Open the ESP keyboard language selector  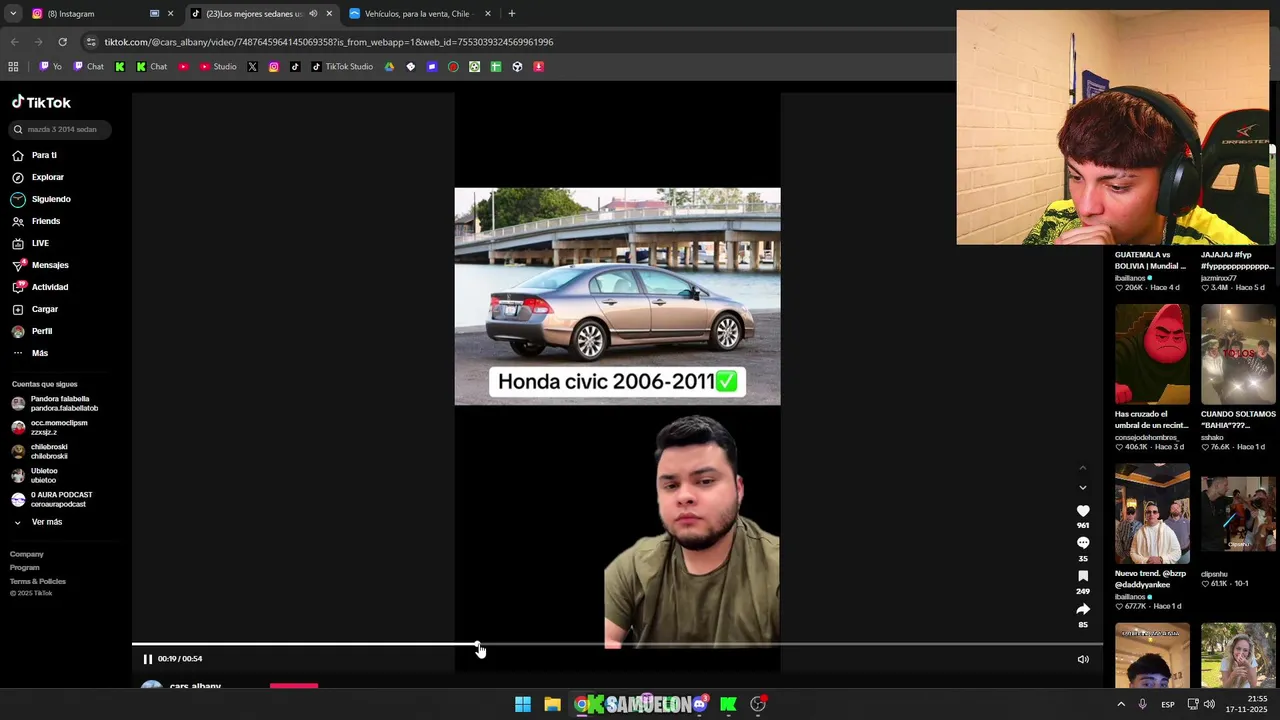pyautogui.click(x=1168, y=704)
